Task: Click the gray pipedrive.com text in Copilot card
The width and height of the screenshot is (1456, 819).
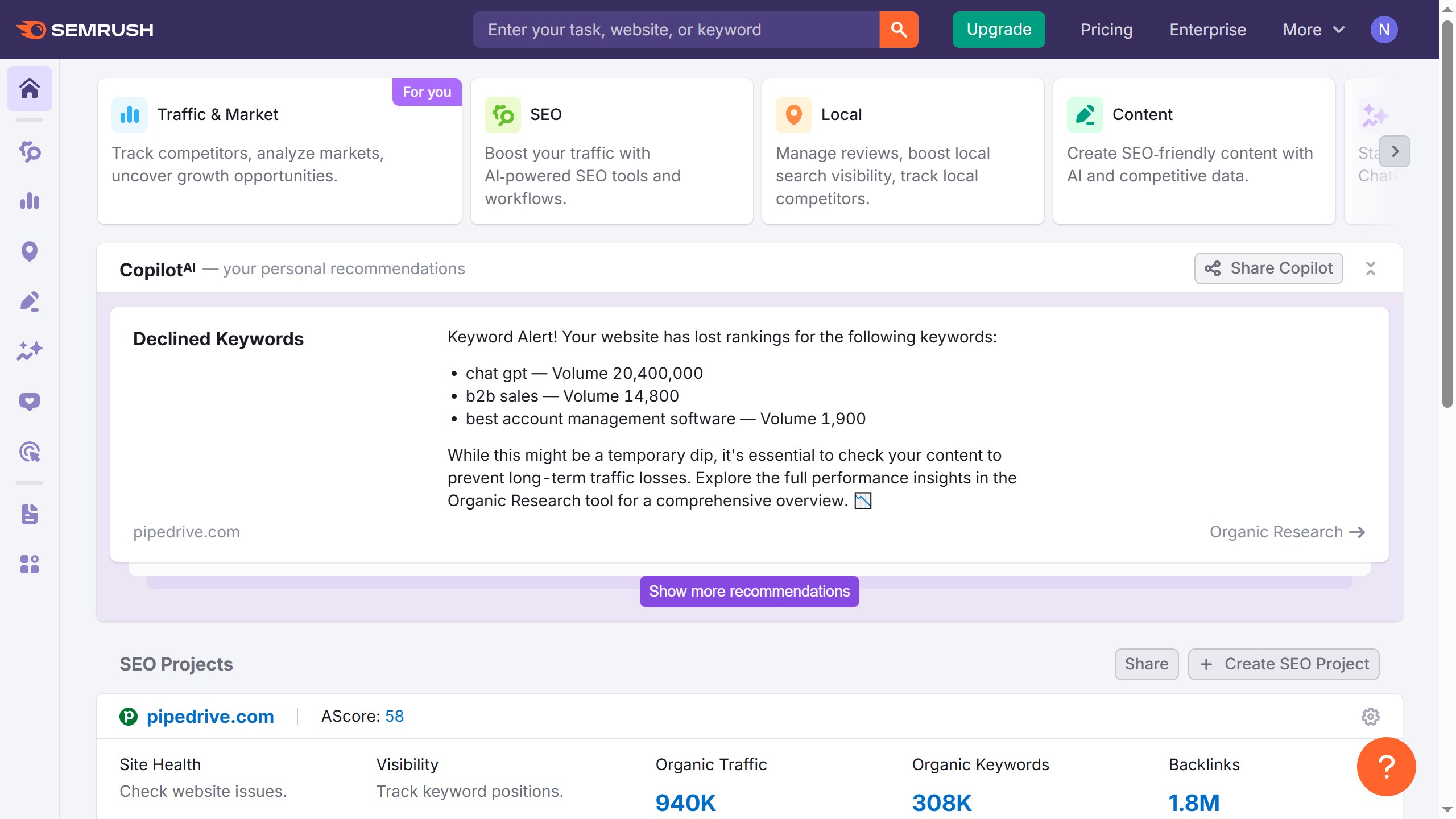Action: click(x=187, y=532)
